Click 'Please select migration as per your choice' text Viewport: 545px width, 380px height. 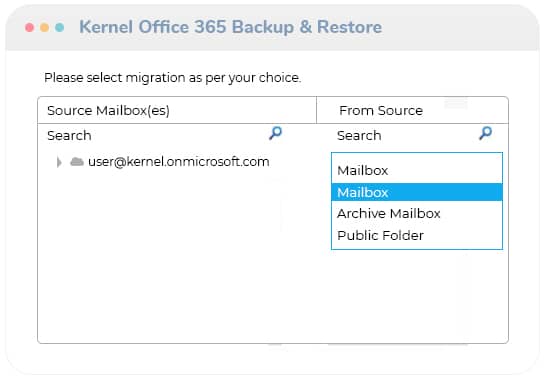point(172,78)
